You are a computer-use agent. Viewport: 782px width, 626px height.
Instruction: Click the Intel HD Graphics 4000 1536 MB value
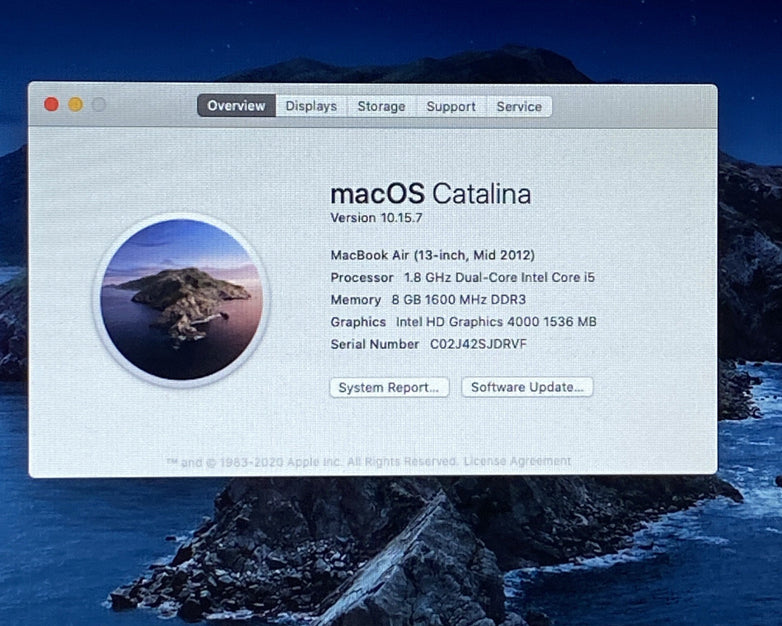point(496,322)
